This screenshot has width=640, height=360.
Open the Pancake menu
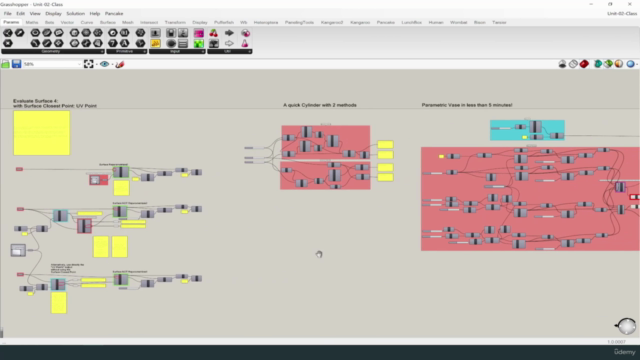114,13
